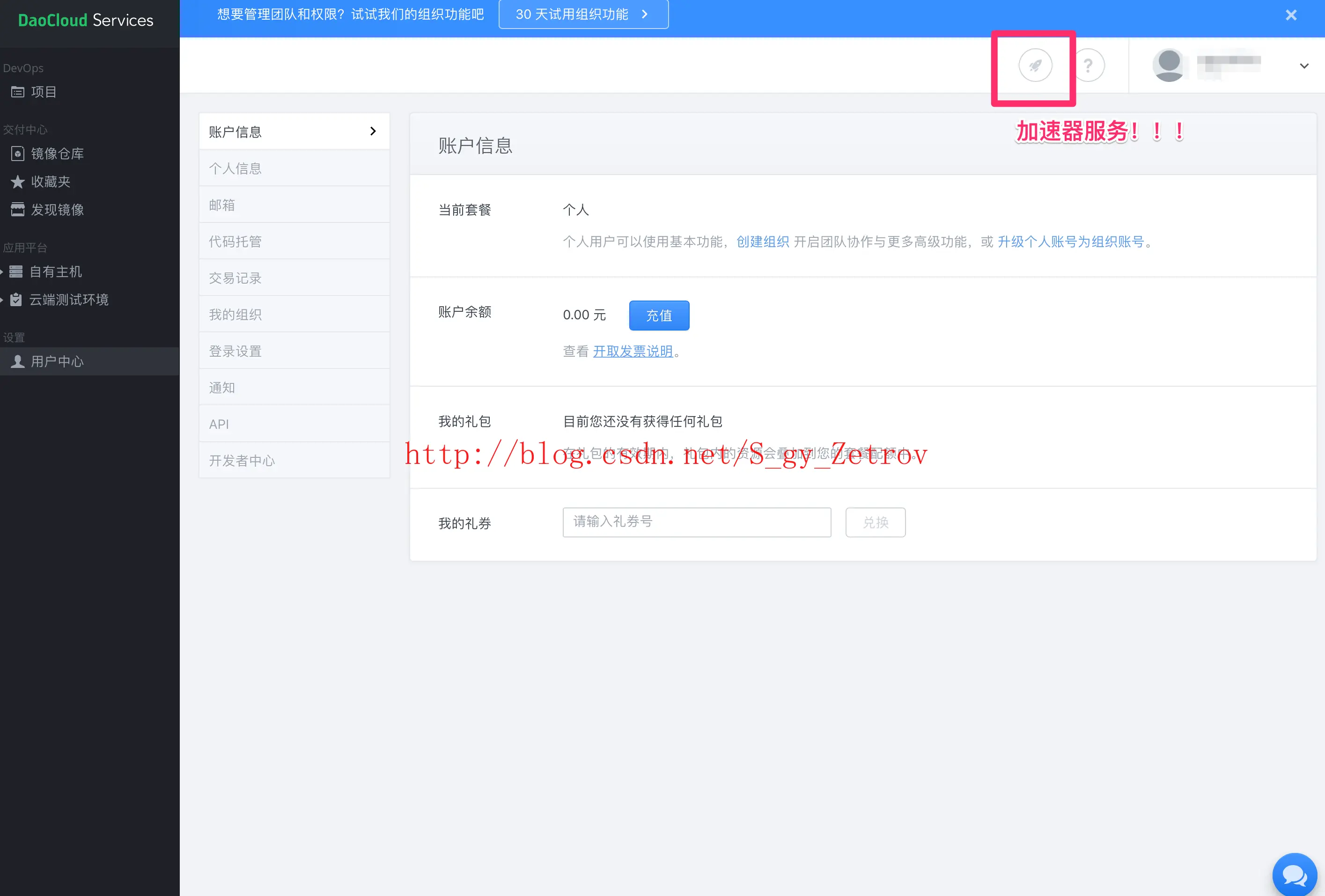
Task: Focus the 请输入礼券号 coupon field
Action: (x=696, y=521)
